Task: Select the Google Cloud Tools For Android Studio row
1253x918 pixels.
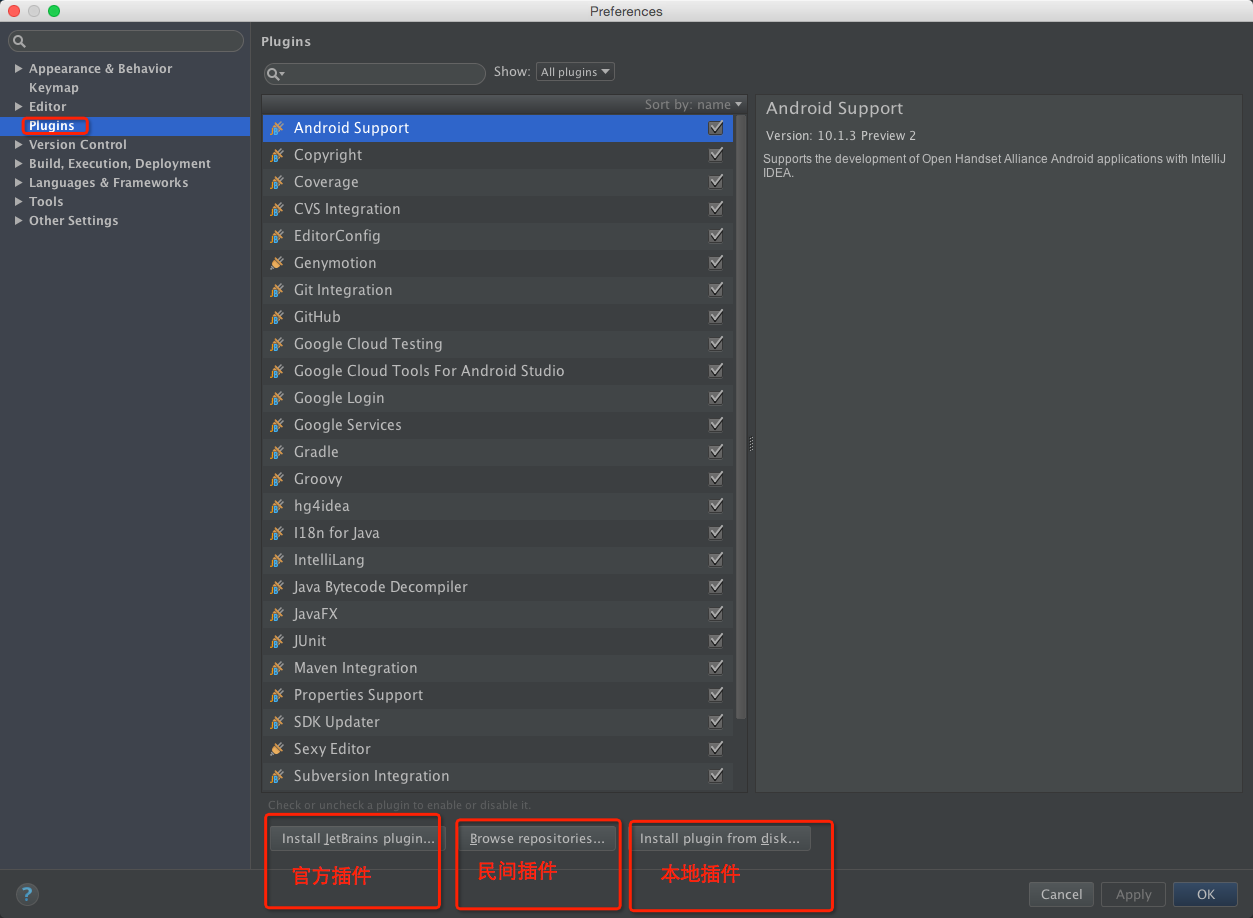Action: point(498,371)
